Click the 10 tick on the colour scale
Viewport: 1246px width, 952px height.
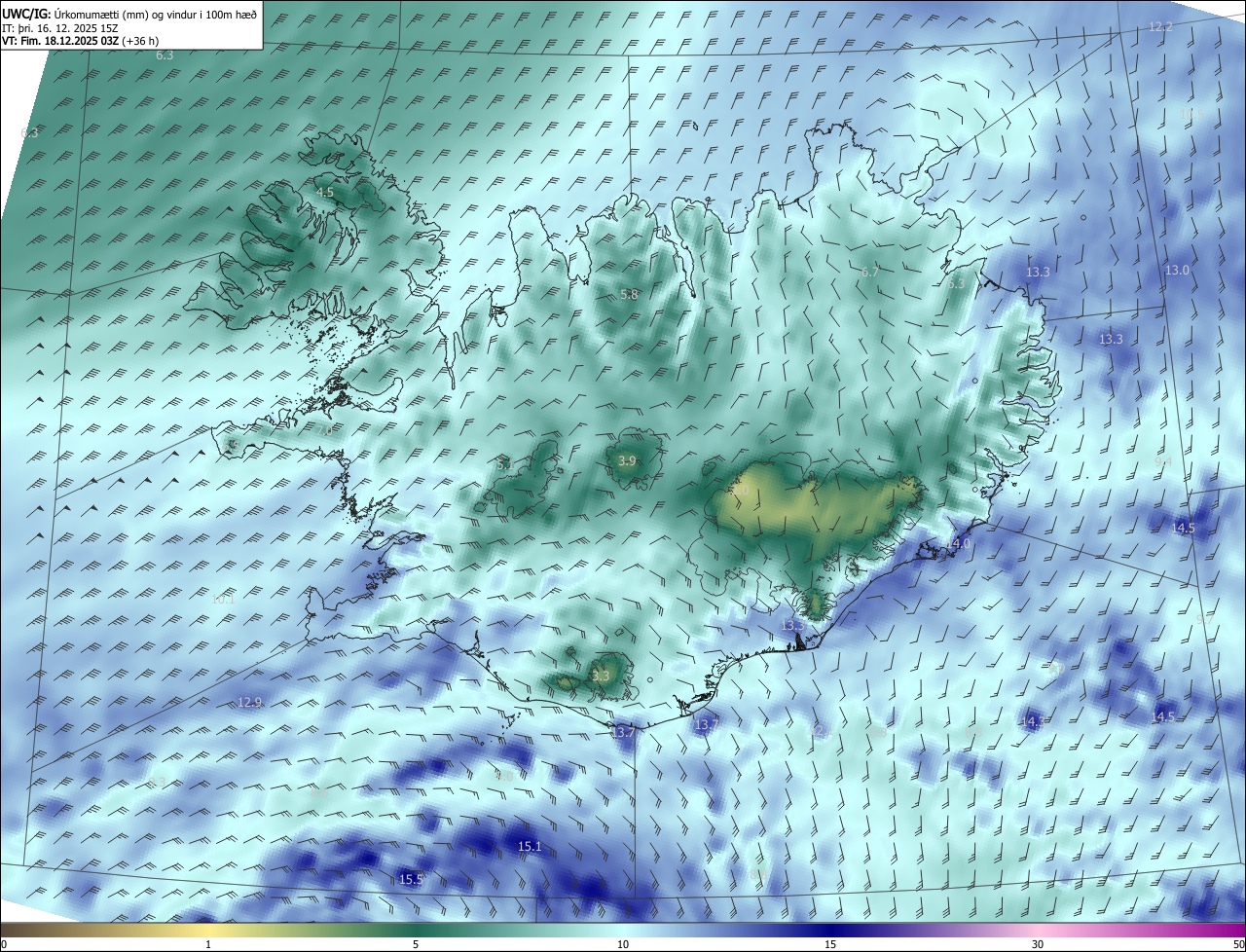coord(623,945)
